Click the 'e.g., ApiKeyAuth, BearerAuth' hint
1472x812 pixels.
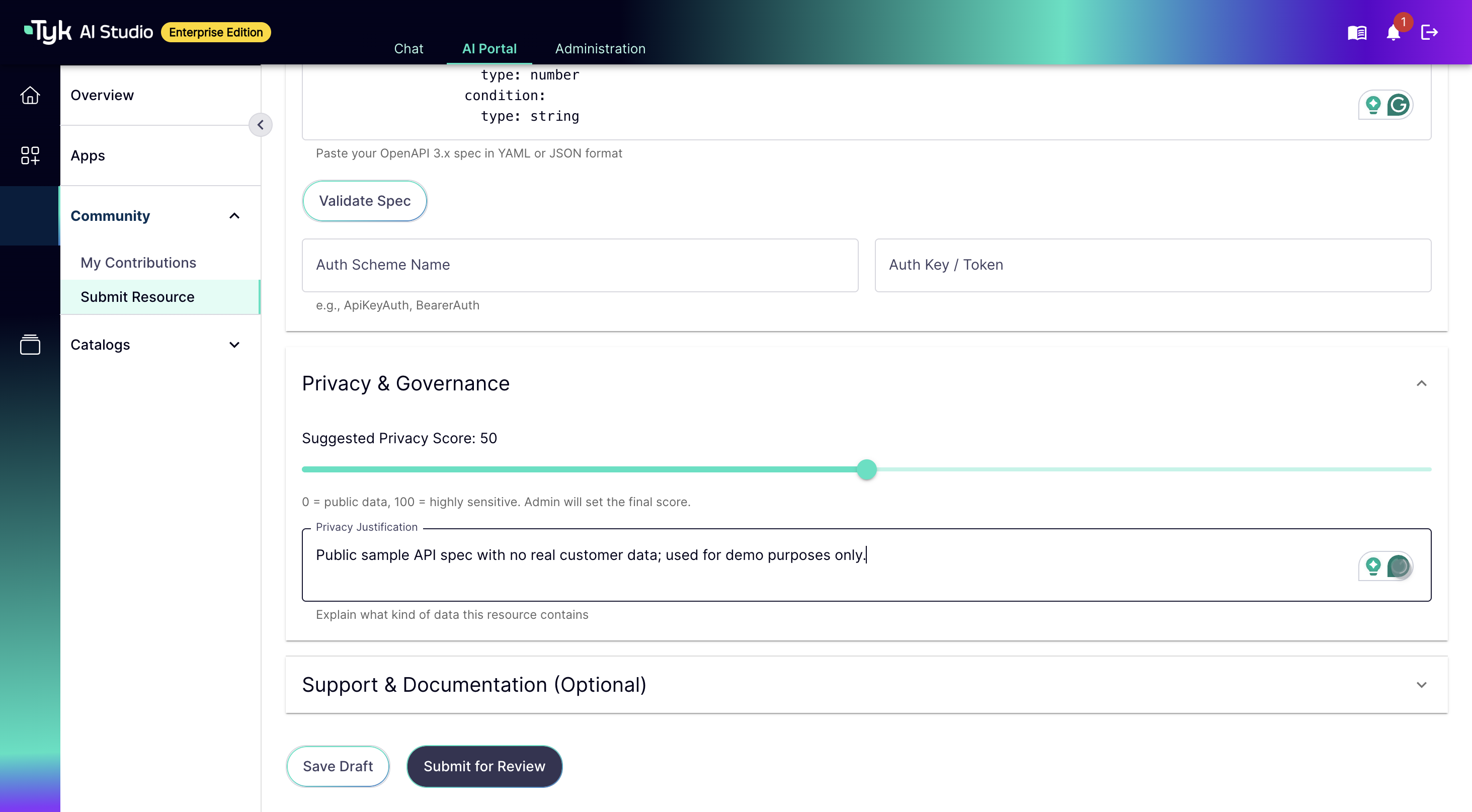pyautogui.click(x=398, y=305)
